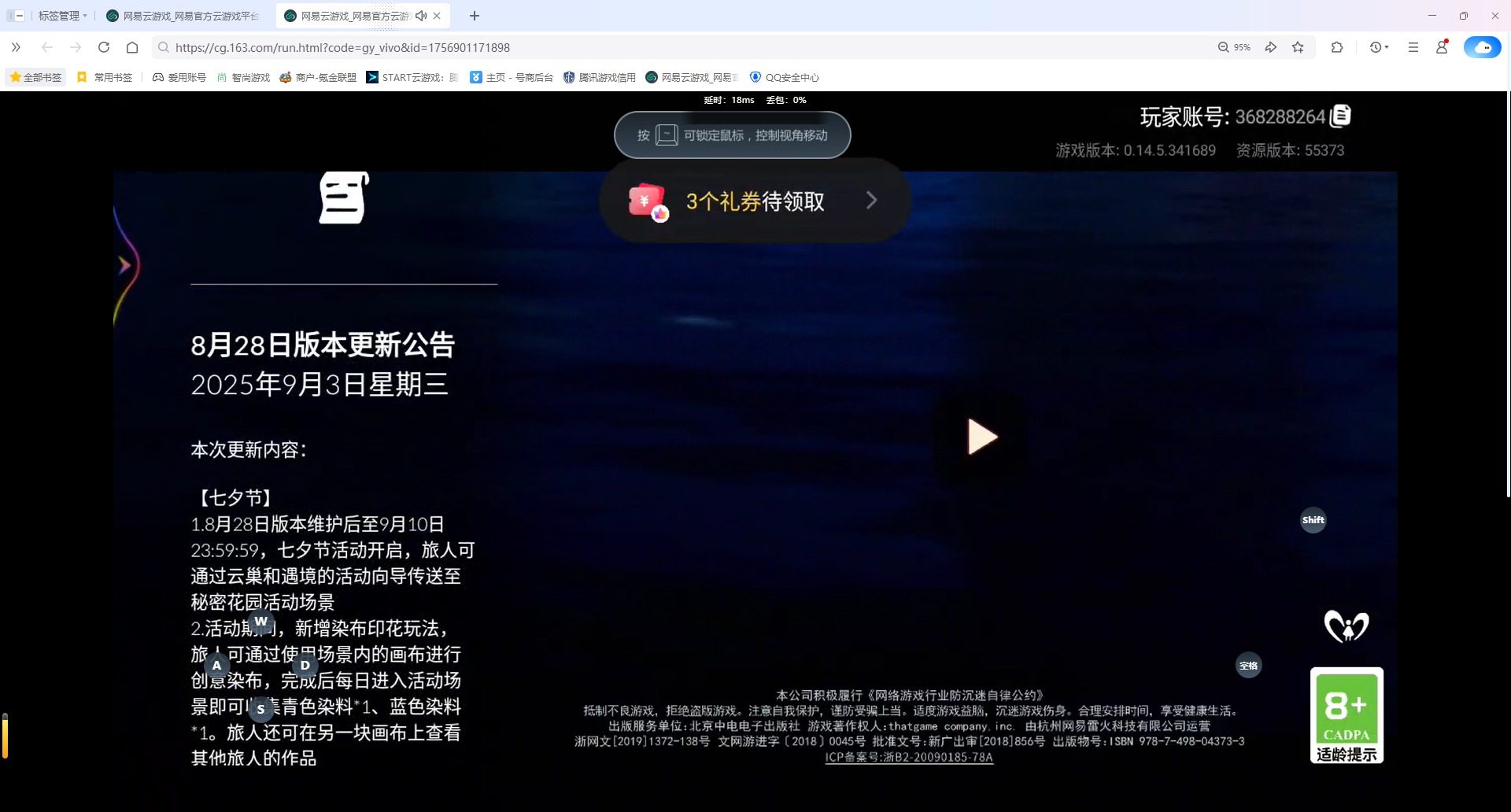Go back to the previous page
Screen dimensions: 1511x812
47,47
